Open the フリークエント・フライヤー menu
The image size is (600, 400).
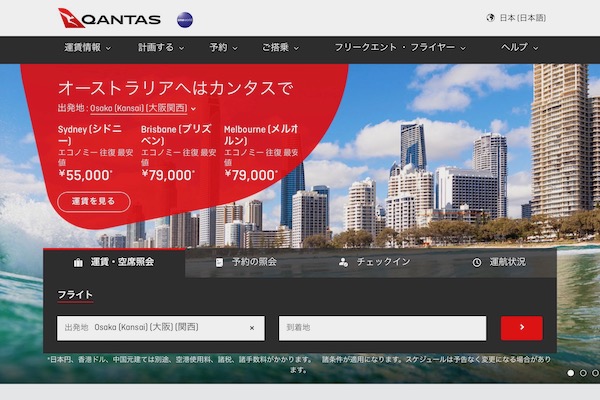click(400, 47)
